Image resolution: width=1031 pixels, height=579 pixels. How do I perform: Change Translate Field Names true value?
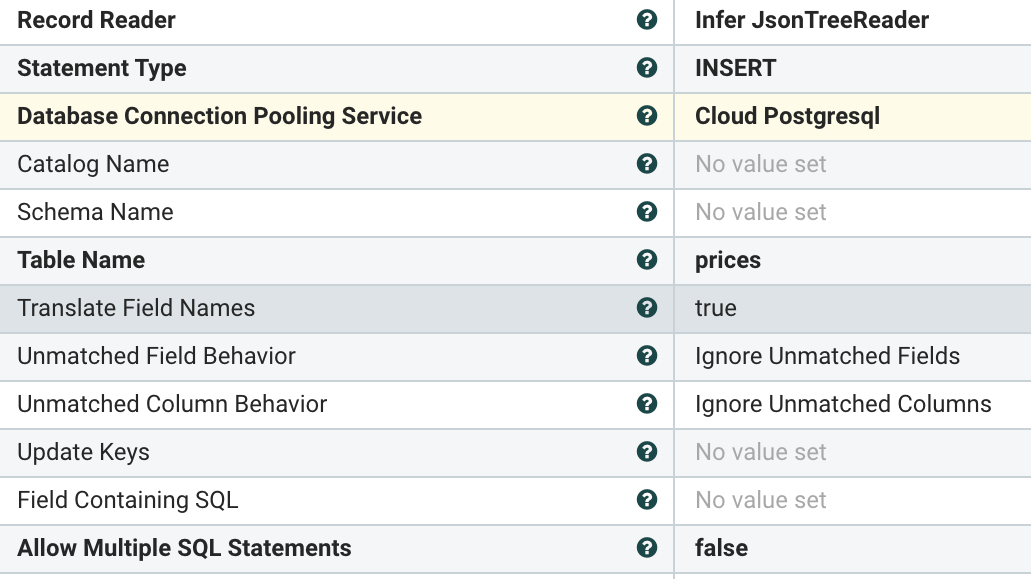tap(716, 308)
